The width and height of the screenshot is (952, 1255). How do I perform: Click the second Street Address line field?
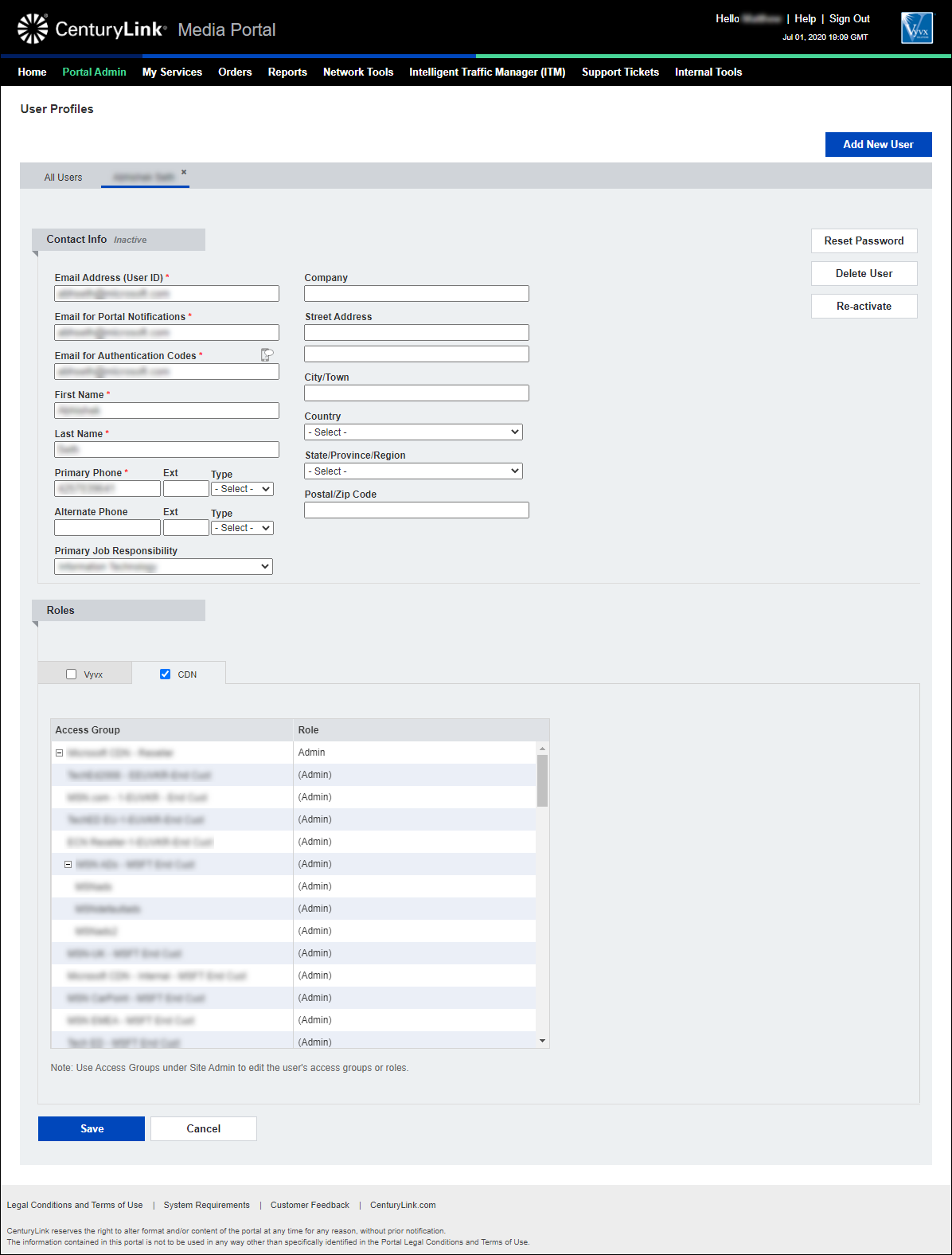click(416, 354)
